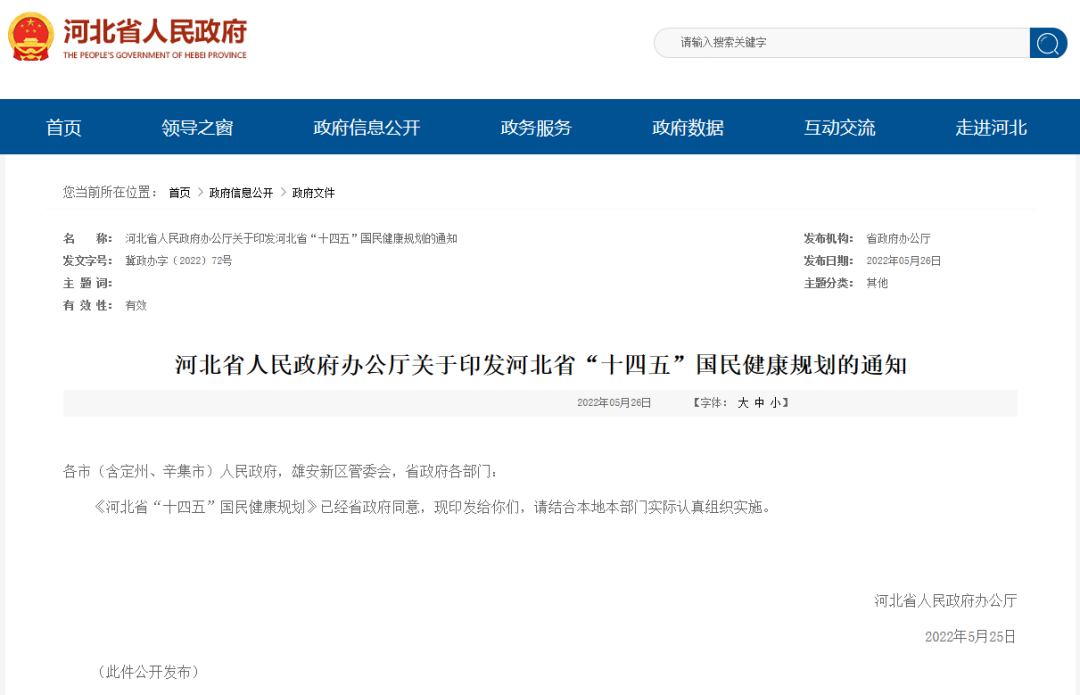Click the document number 冀政办字〔2022〕72号

178,261
